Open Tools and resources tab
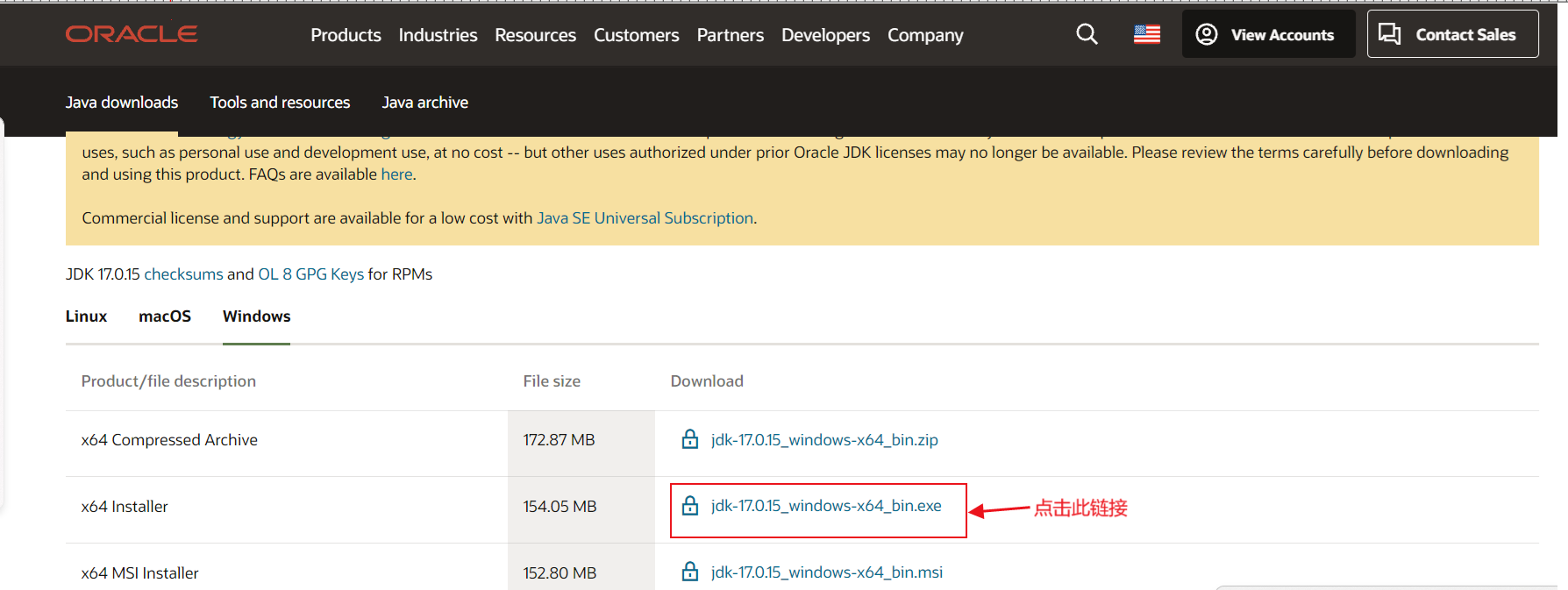 coord(280,103)
